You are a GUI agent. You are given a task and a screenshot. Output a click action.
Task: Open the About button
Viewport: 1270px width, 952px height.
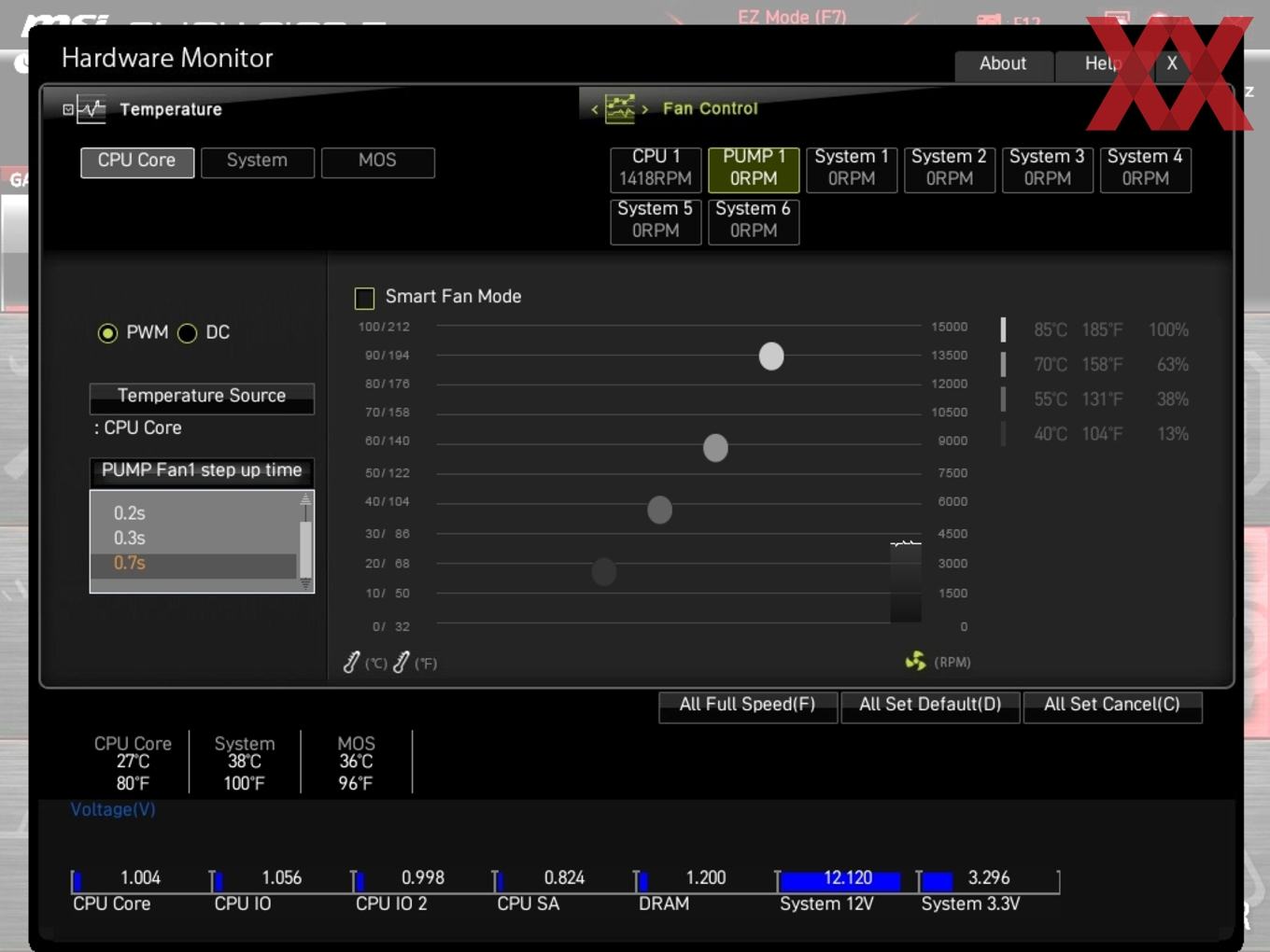point(1004,65)
